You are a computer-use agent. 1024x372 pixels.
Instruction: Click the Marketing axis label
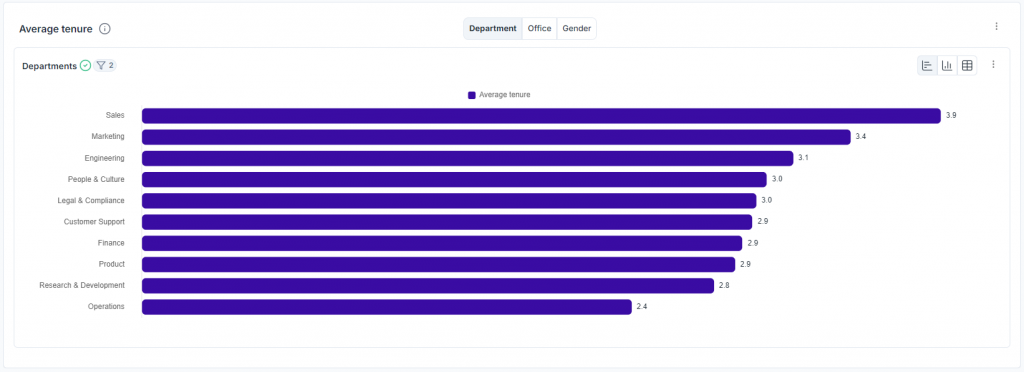[x=108, y=136]
